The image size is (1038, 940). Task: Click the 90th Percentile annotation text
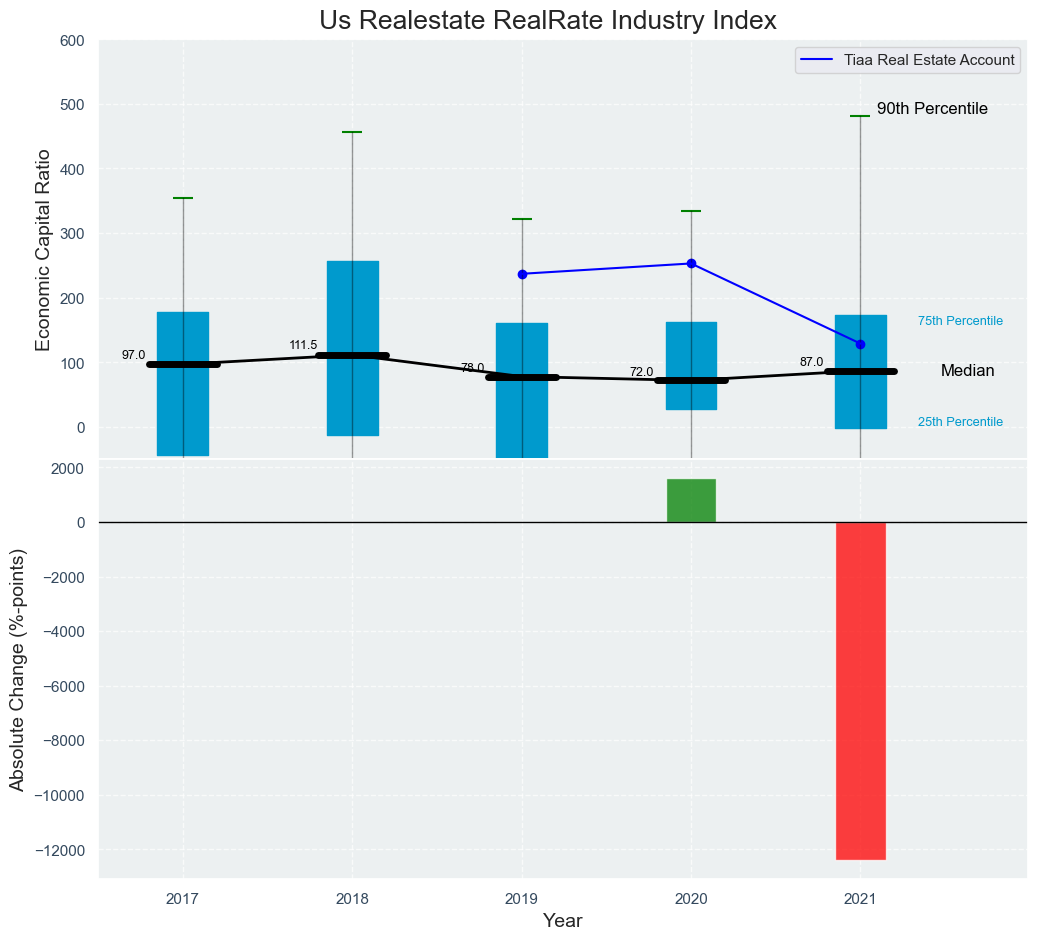point(932,109)
